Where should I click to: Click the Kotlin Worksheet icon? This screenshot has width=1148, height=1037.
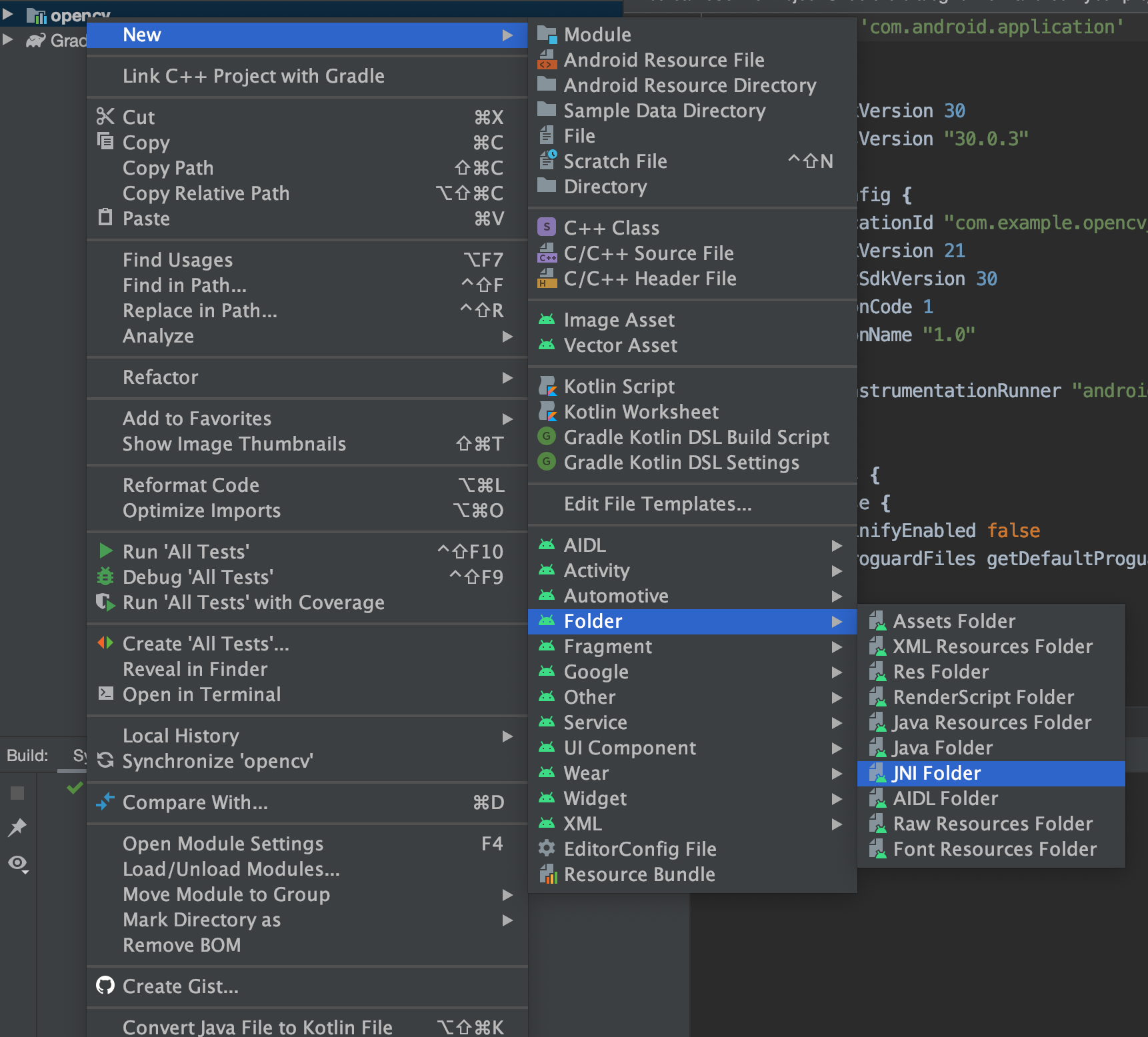[x=547, y=412]
